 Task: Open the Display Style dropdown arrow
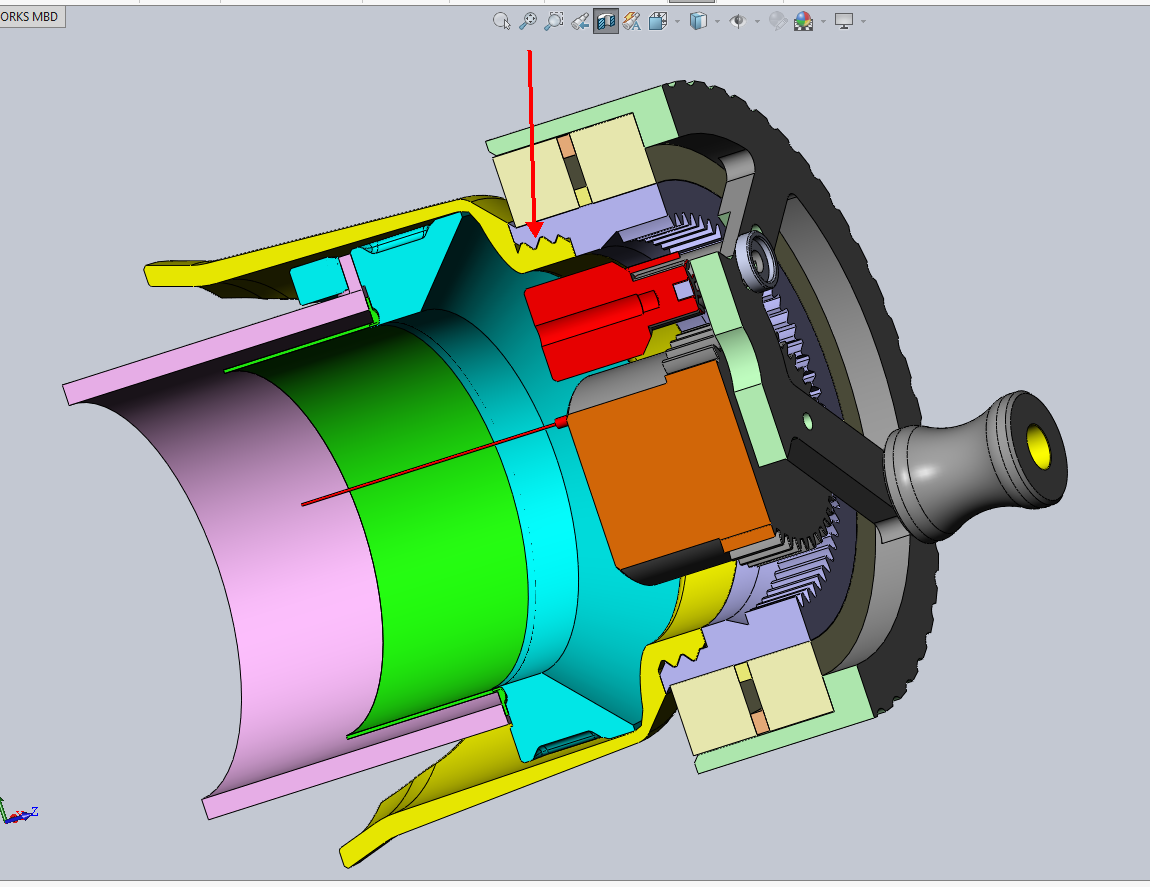(717, 22)
